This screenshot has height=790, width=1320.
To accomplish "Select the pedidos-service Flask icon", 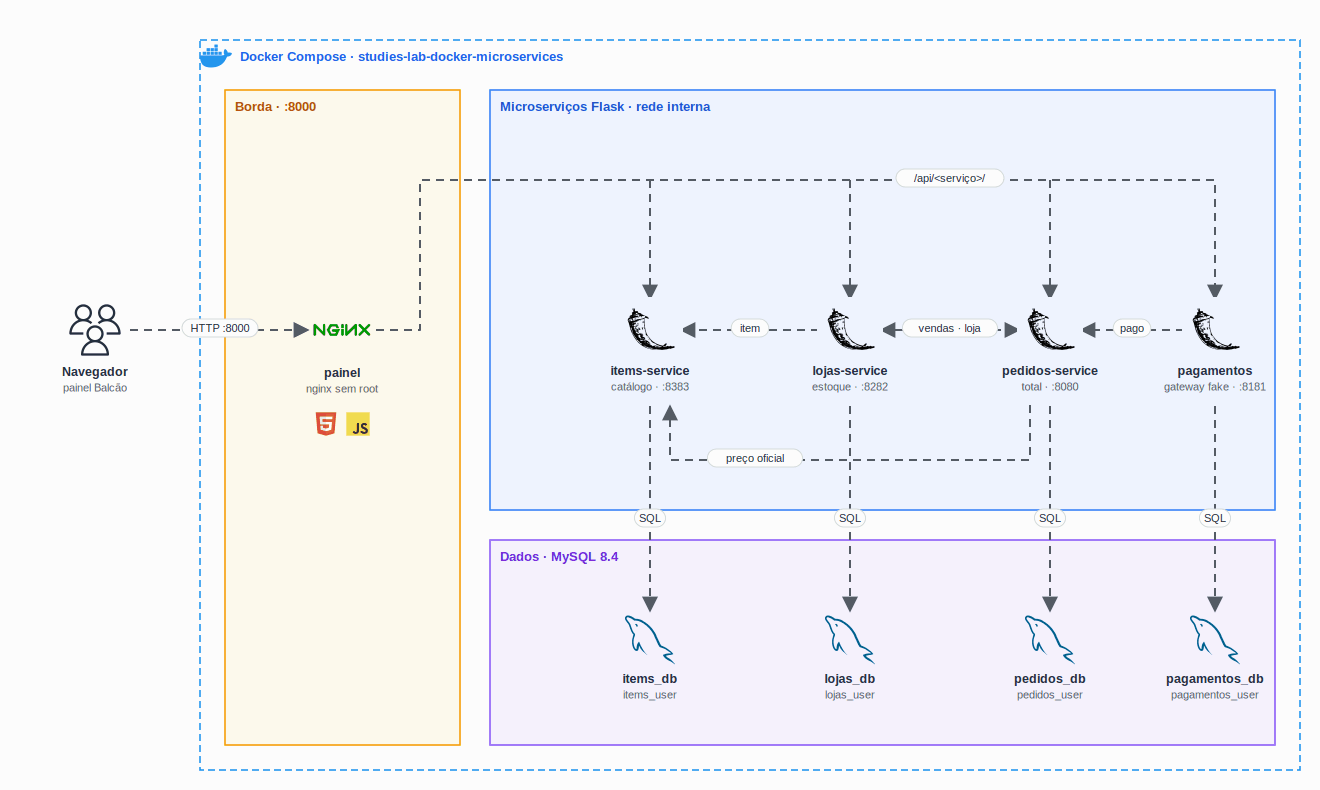I will [x=1050, y=330].
